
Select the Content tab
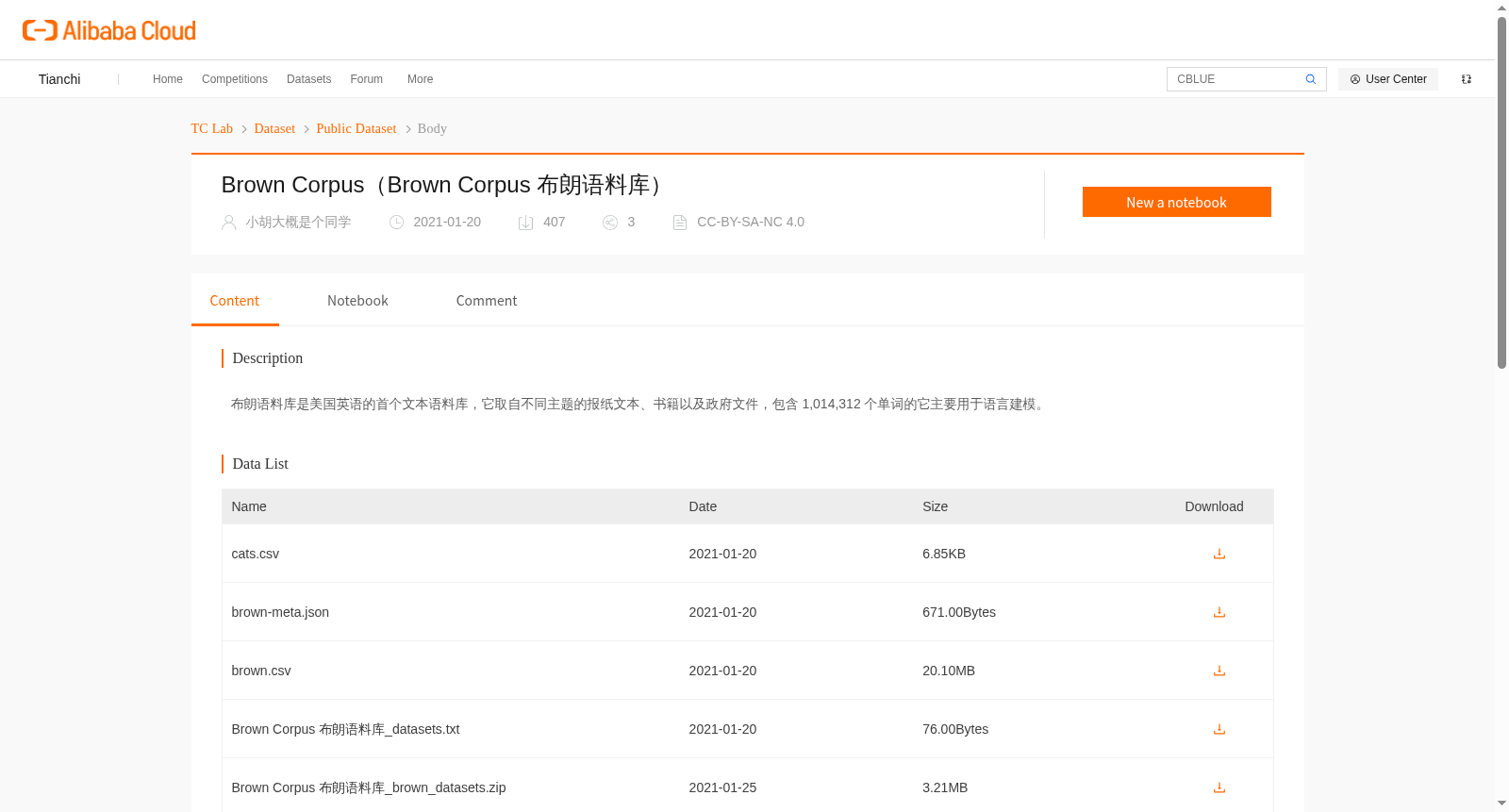coord(235,301)
